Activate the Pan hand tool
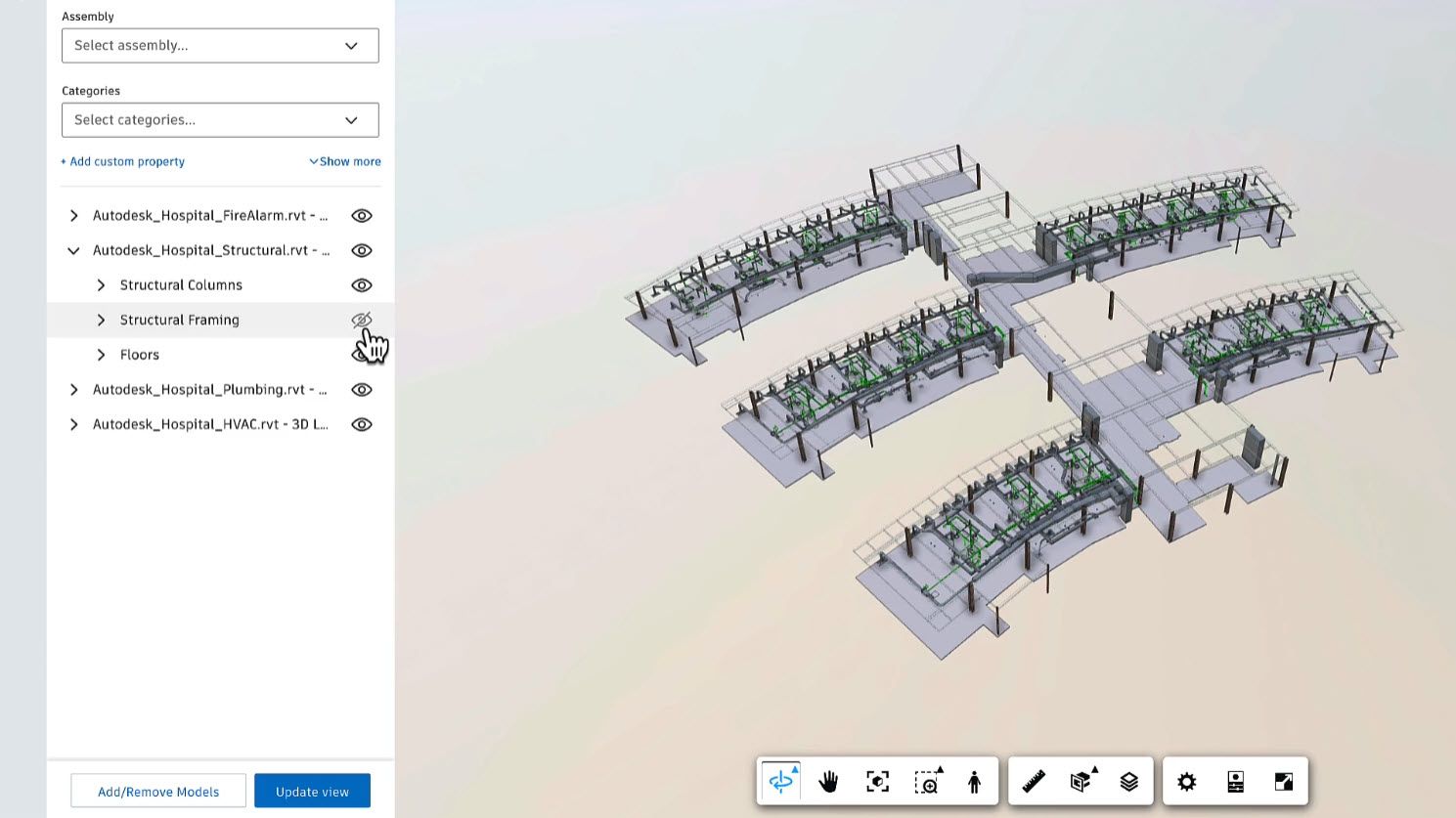 click(x=828, y=781)
